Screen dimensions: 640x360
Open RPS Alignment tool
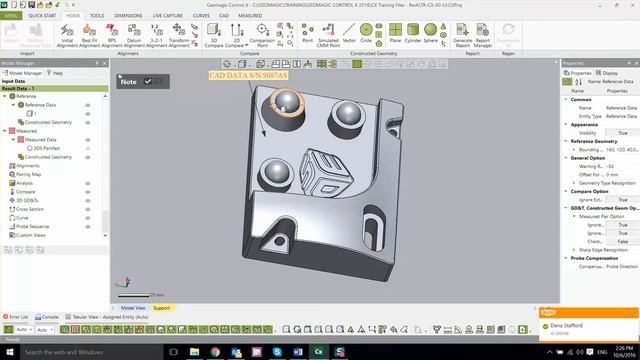click(111, 36)
